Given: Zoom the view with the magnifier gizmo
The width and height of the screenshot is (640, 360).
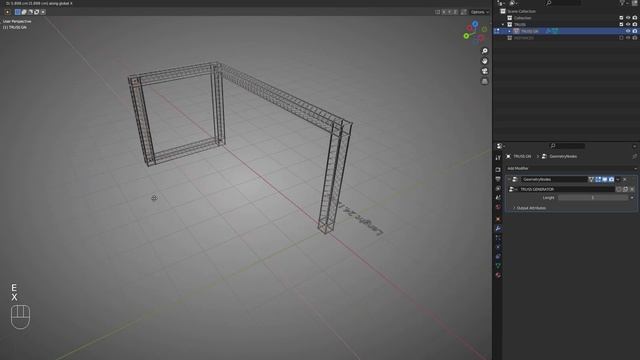Looking at the screenshot, I should click(484, 51).
